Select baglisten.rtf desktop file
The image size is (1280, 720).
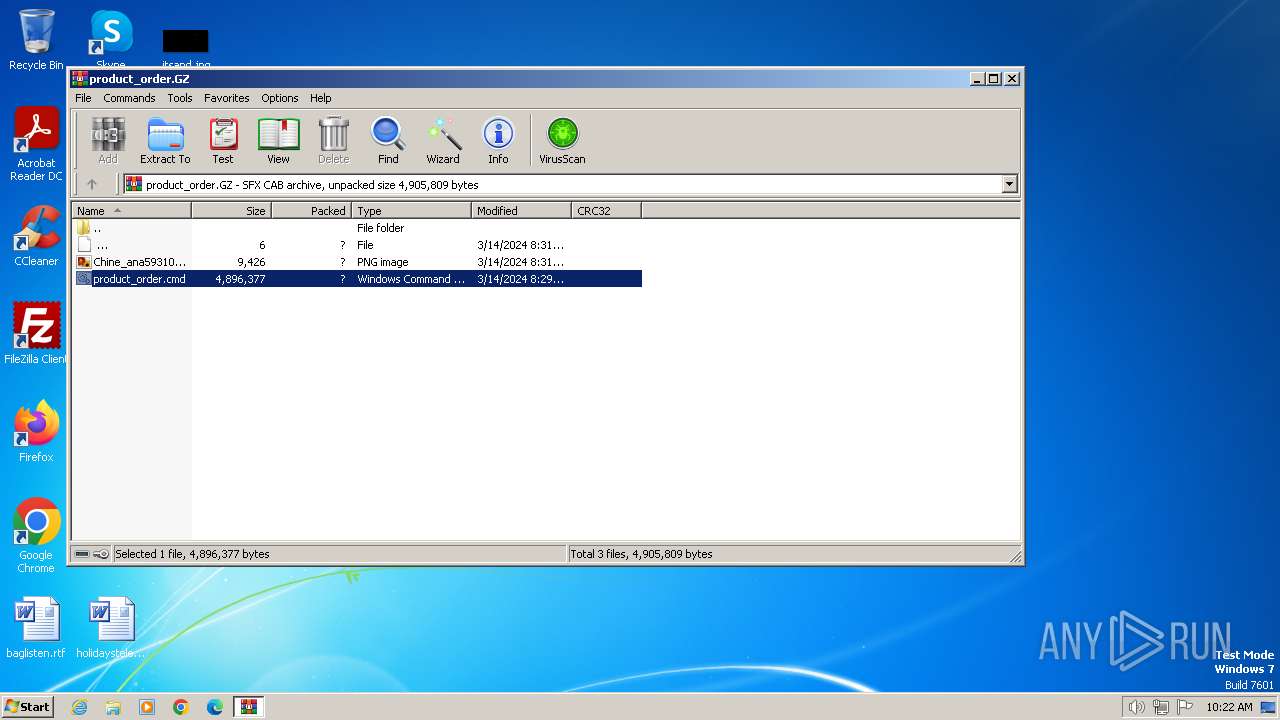point(36,628)
